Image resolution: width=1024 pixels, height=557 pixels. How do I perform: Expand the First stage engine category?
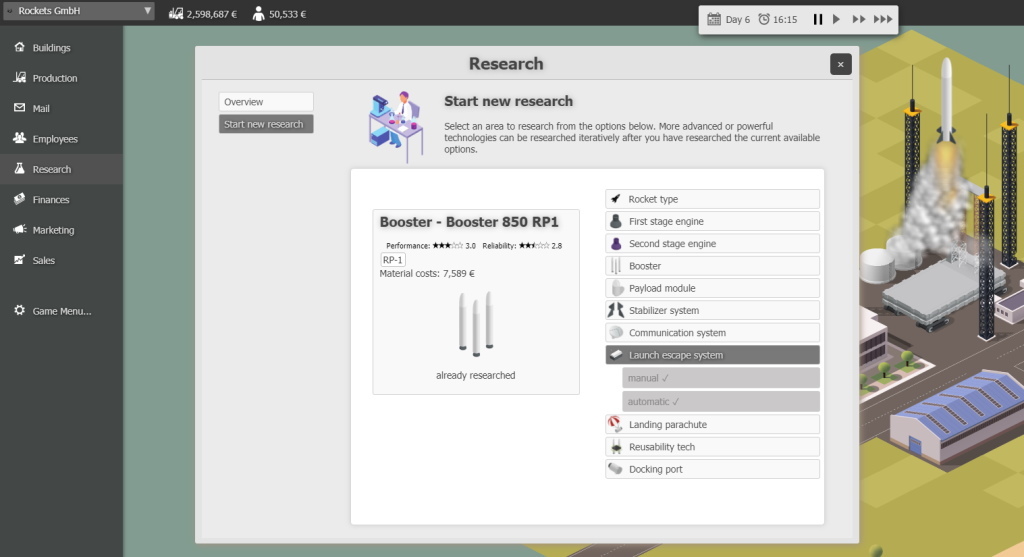712,222
